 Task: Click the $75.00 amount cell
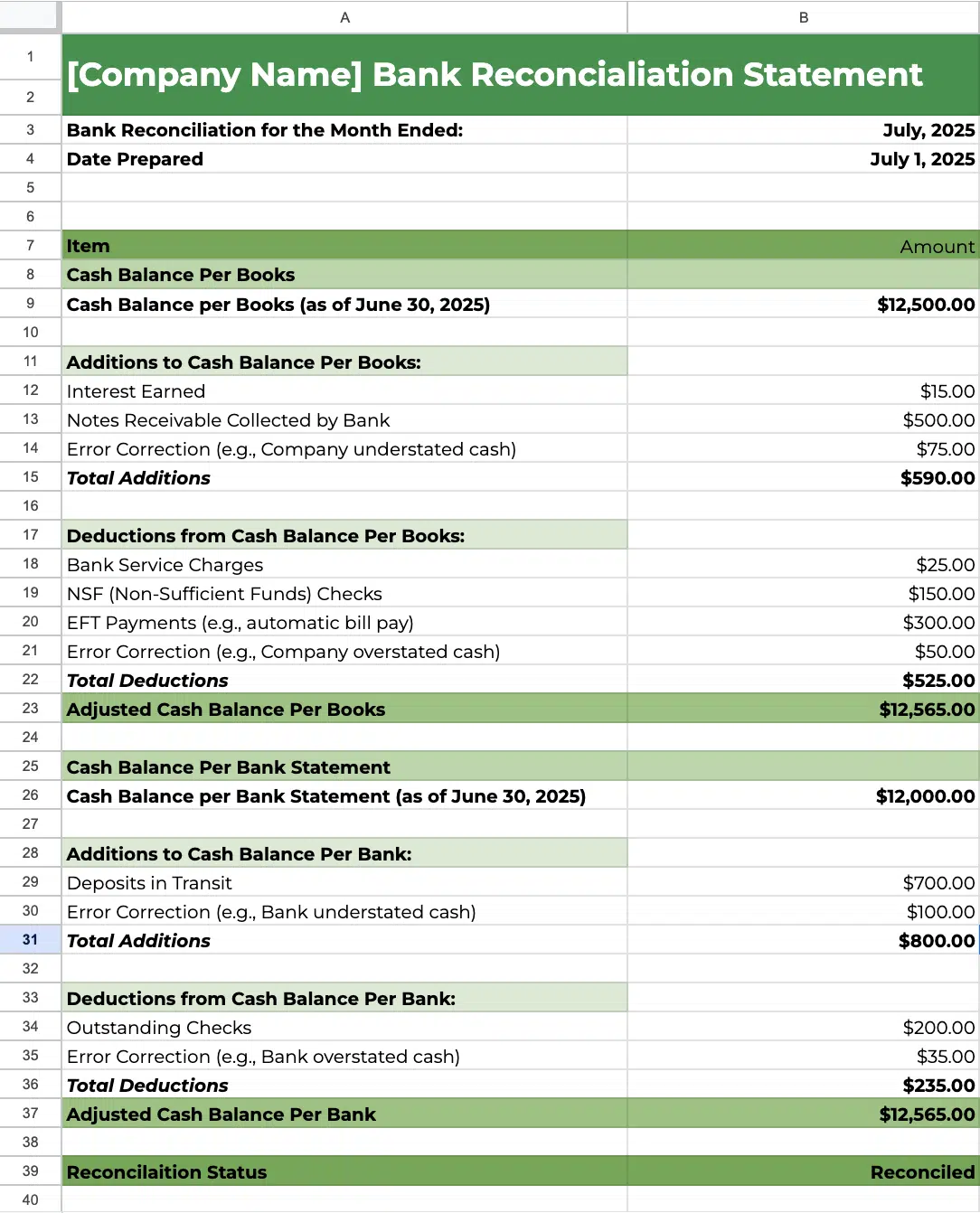[803, 448]
